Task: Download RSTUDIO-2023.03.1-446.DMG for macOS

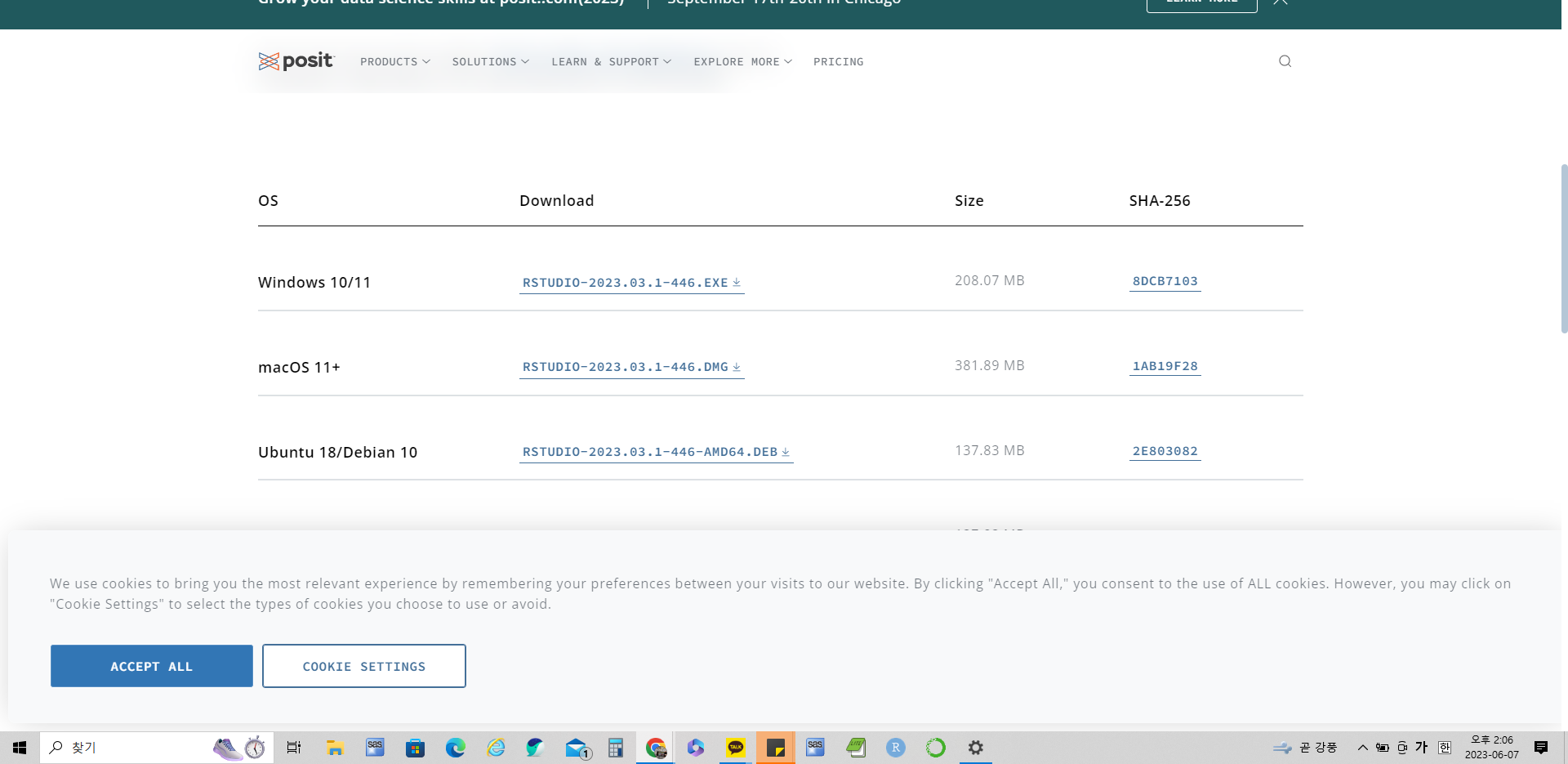Action: (631, 367)
